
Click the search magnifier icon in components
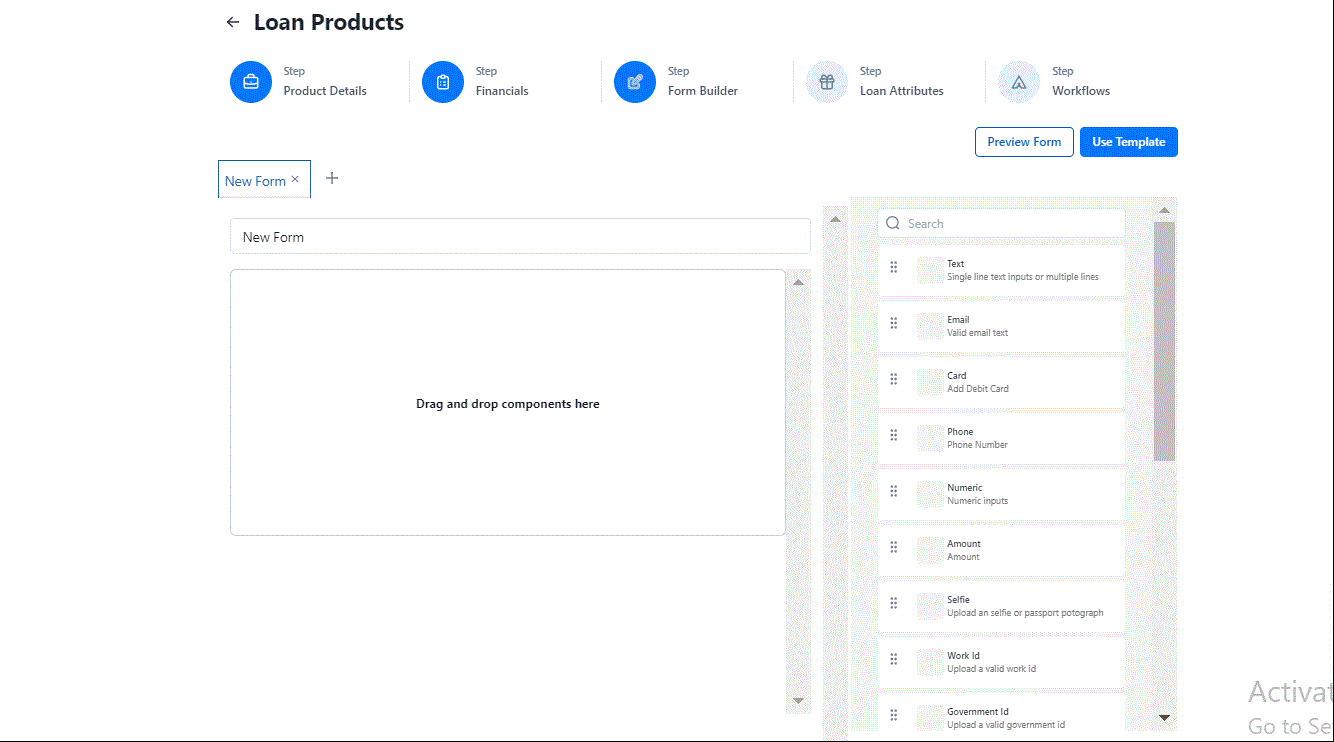pos(893,224)
